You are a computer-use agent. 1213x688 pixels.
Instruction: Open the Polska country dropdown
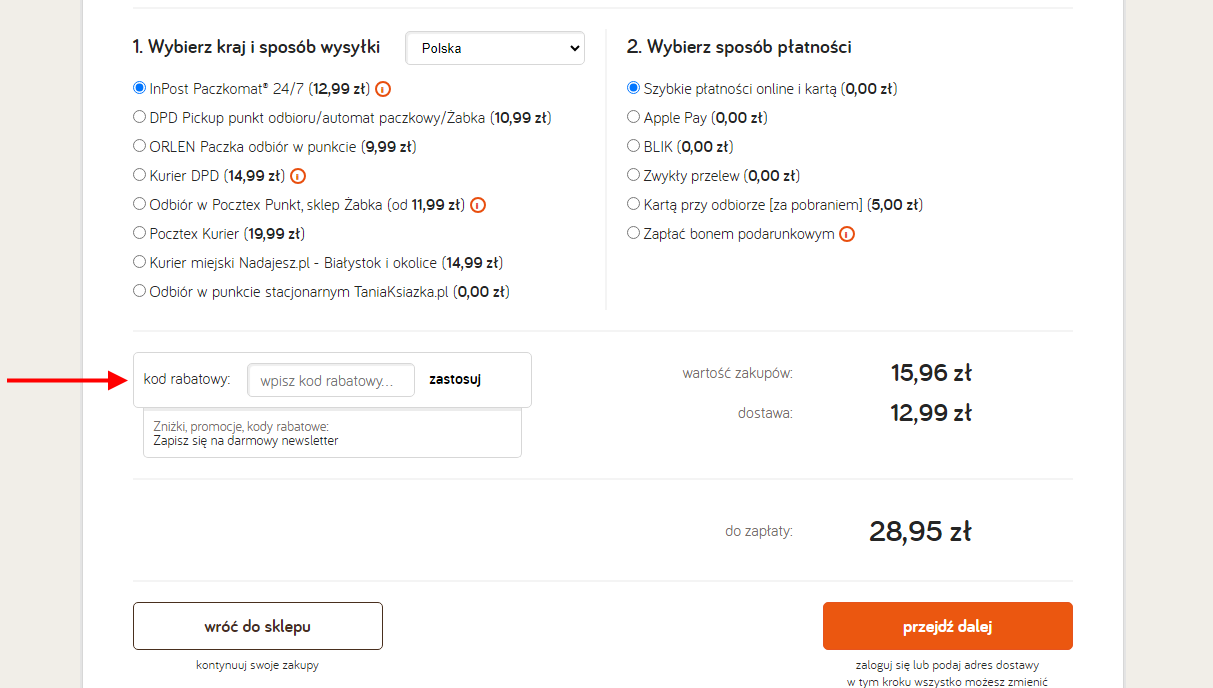point(495,47)
